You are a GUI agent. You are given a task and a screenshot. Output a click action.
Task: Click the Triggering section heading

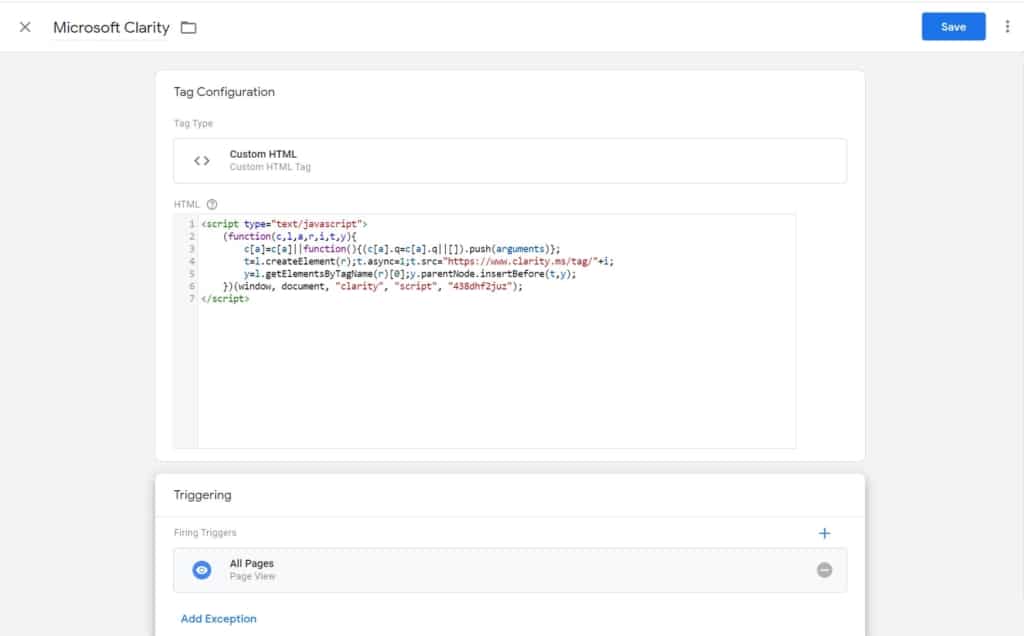(x=202, y=495)
